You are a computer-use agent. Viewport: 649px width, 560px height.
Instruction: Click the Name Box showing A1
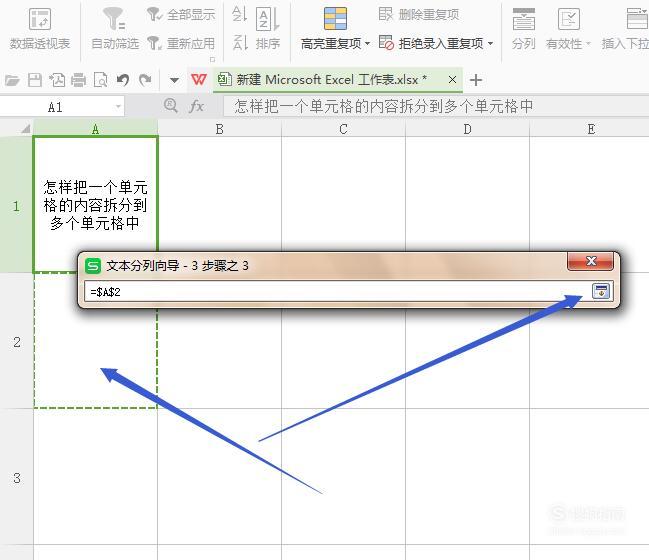coord(55,107)
